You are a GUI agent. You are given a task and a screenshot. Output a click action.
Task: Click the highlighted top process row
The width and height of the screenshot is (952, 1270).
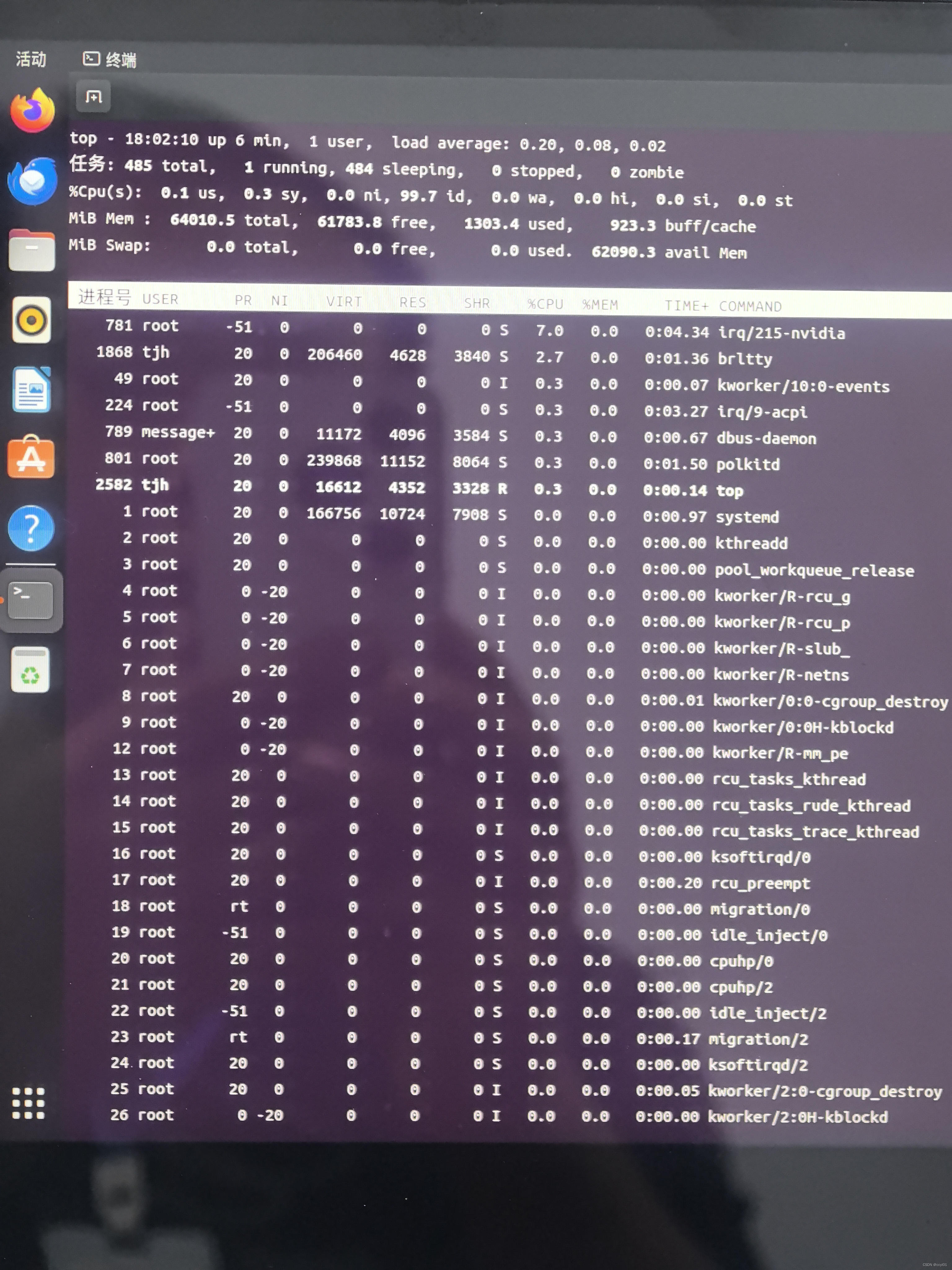pos(729,491)
